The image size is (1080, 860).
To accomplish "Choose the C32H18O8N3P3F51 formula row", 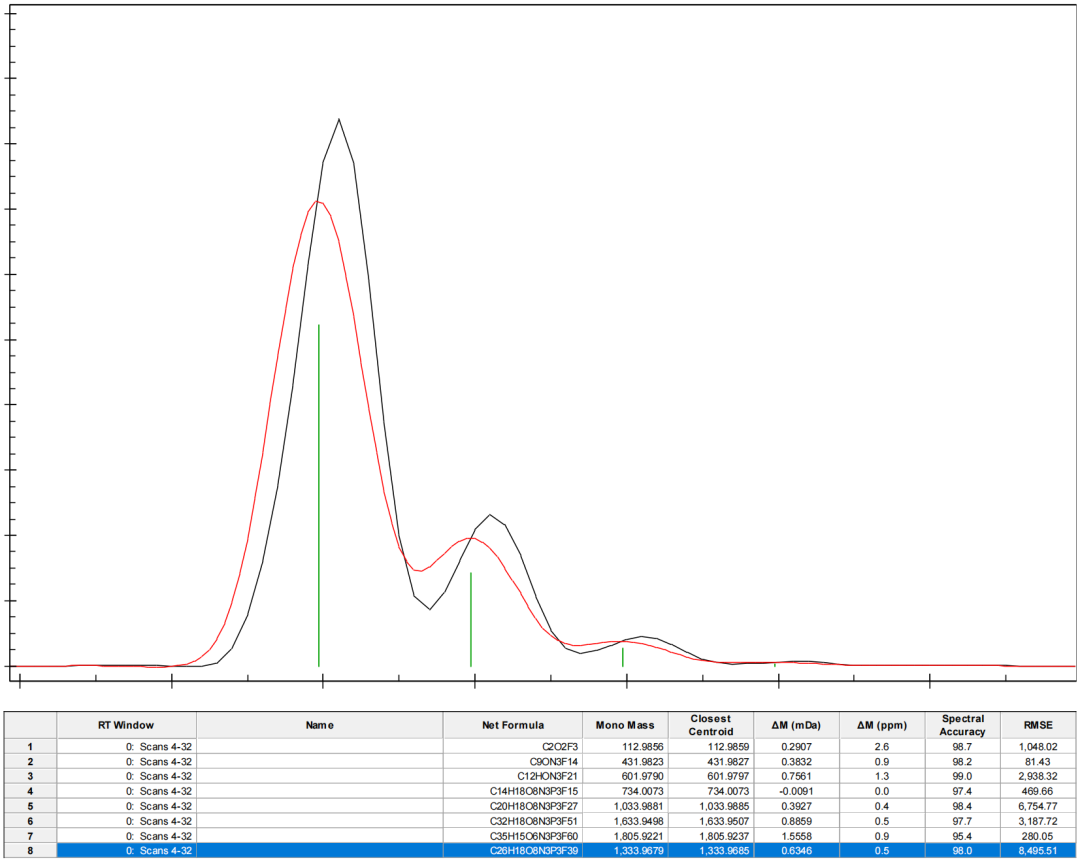I will (526, 821).
